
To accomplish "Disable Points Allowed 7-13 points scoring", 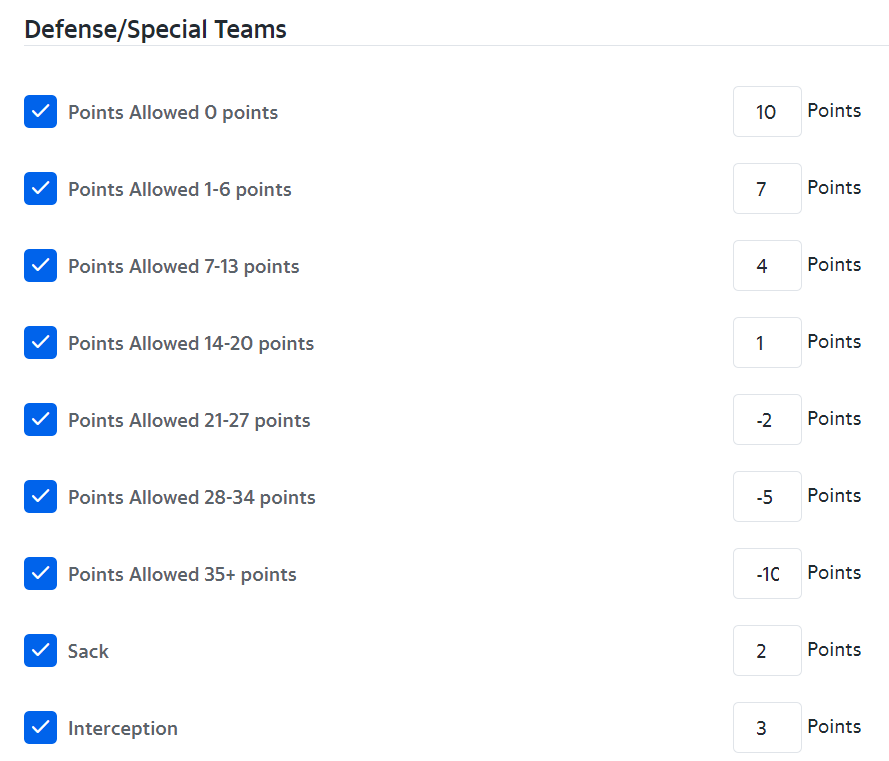I will [x=40, y=266].
